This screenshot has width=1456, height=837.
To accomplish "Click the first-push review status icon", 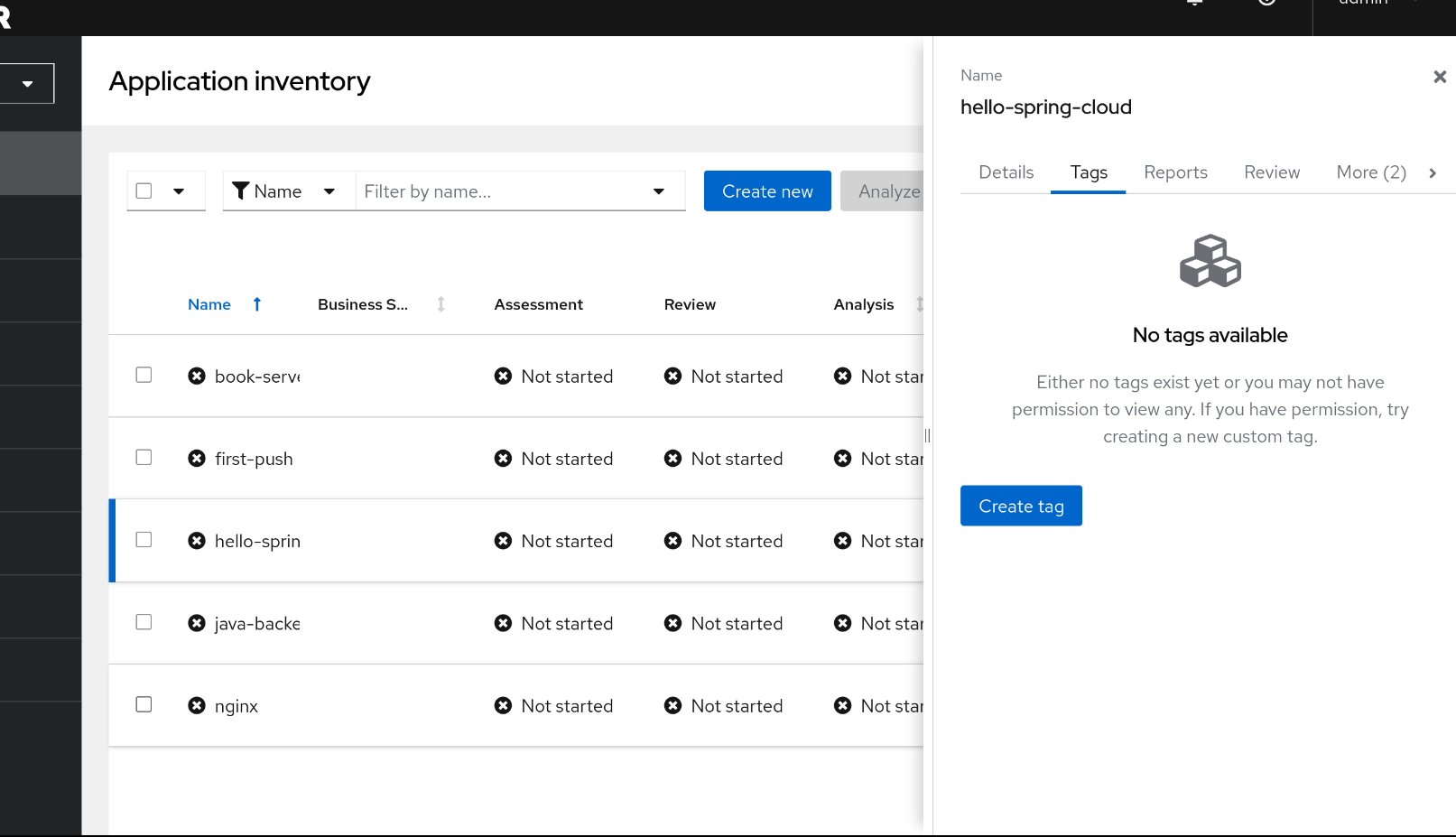I will pyautogui.click(x=672, y=459).
